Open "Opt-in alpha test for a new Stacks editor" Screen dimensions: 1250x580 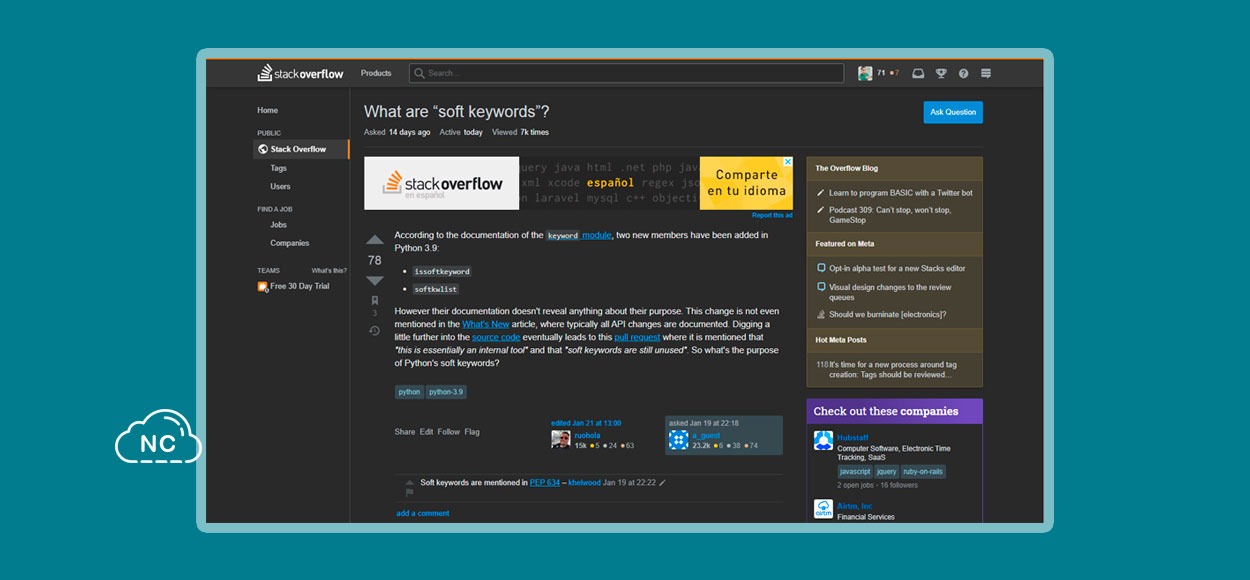[x=897, y=268]
